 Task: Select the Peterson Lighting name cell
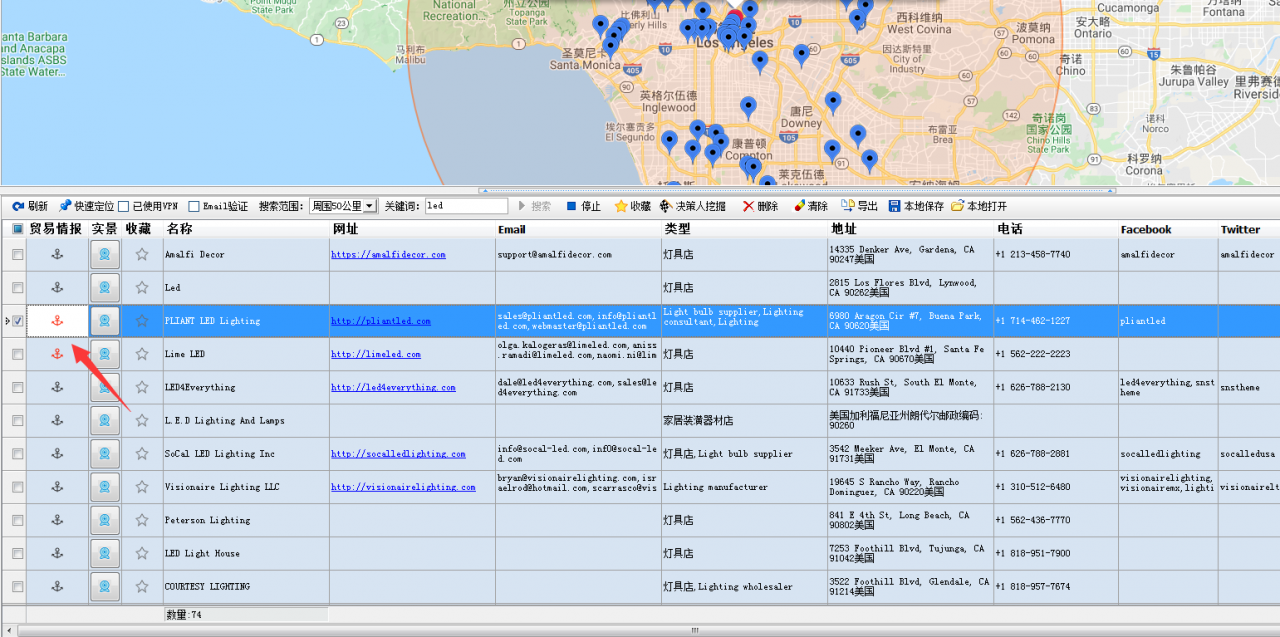click(246, 520)
